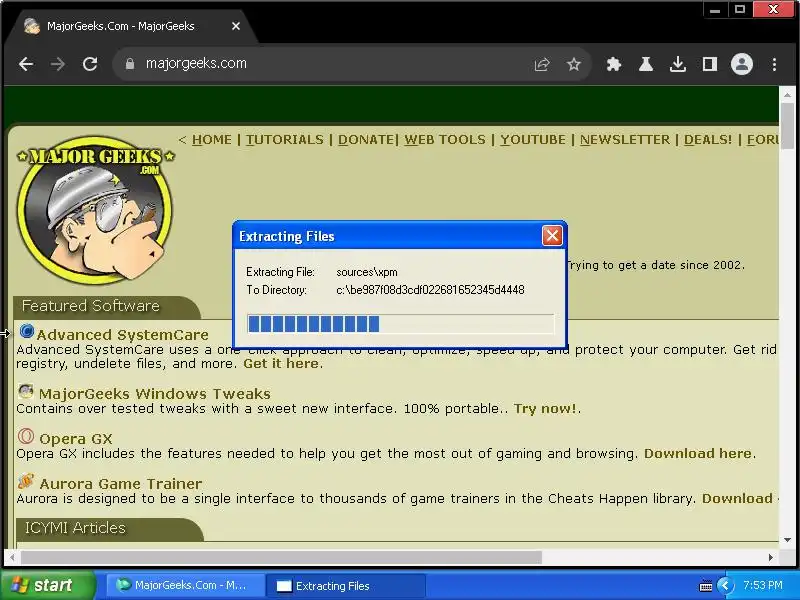Open the YOUTUBE navigation link
The height and width of the screenshot is (600, 800).
[533, 140]
